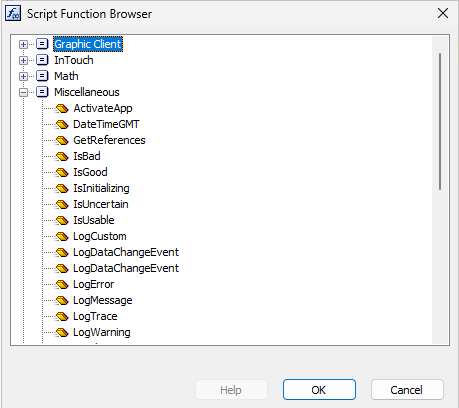Expand the InTouch category node
459x408 pixels.
[23, 60]
